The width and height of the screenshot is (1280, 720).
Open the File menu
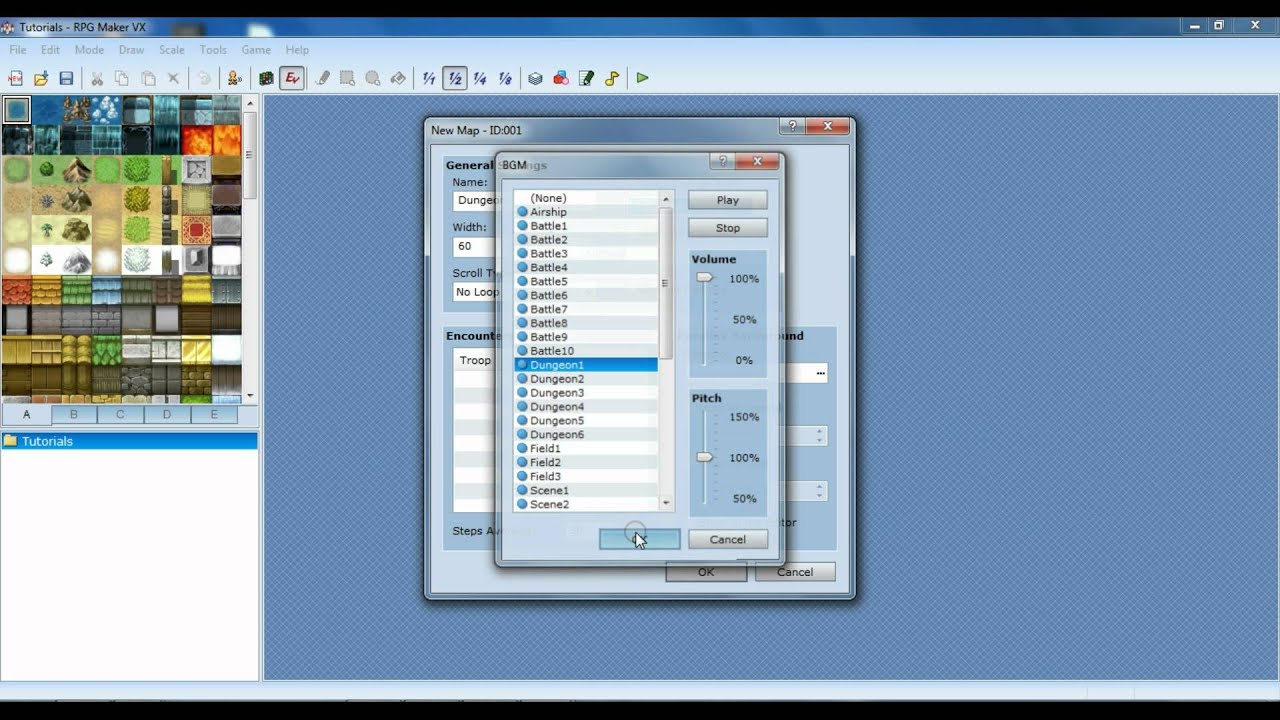18,50
